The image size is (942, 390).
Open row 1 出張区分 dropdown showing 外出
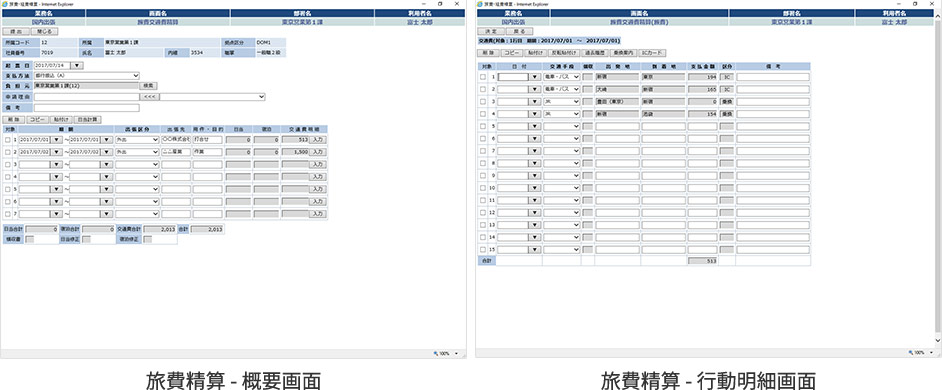pyautogui.click(x=138, y=139)
